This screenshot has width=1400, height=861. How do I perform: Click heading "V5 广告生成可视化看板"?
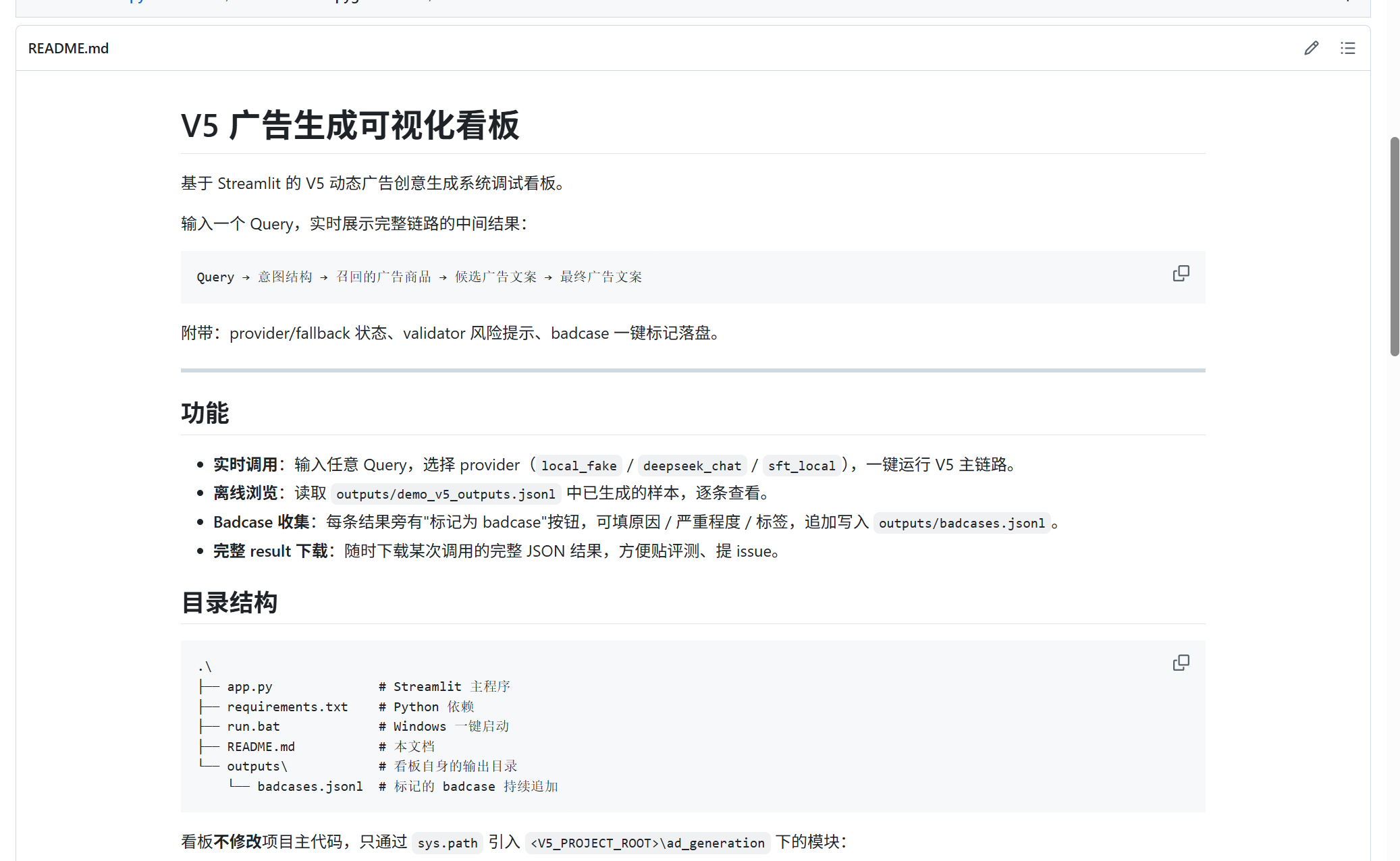click(350, 126)
